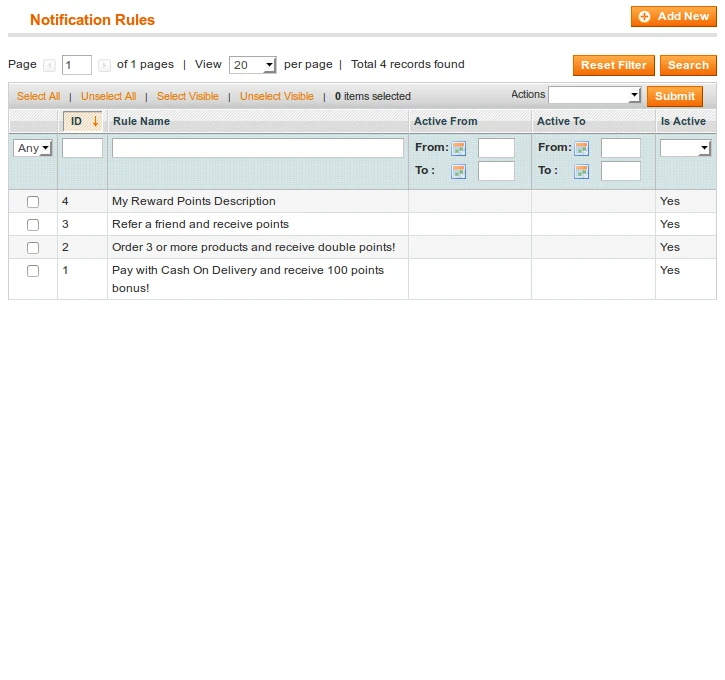Open the 'Any' selection filter dropdown
The image size is (725, 680).
pos(32,148)
